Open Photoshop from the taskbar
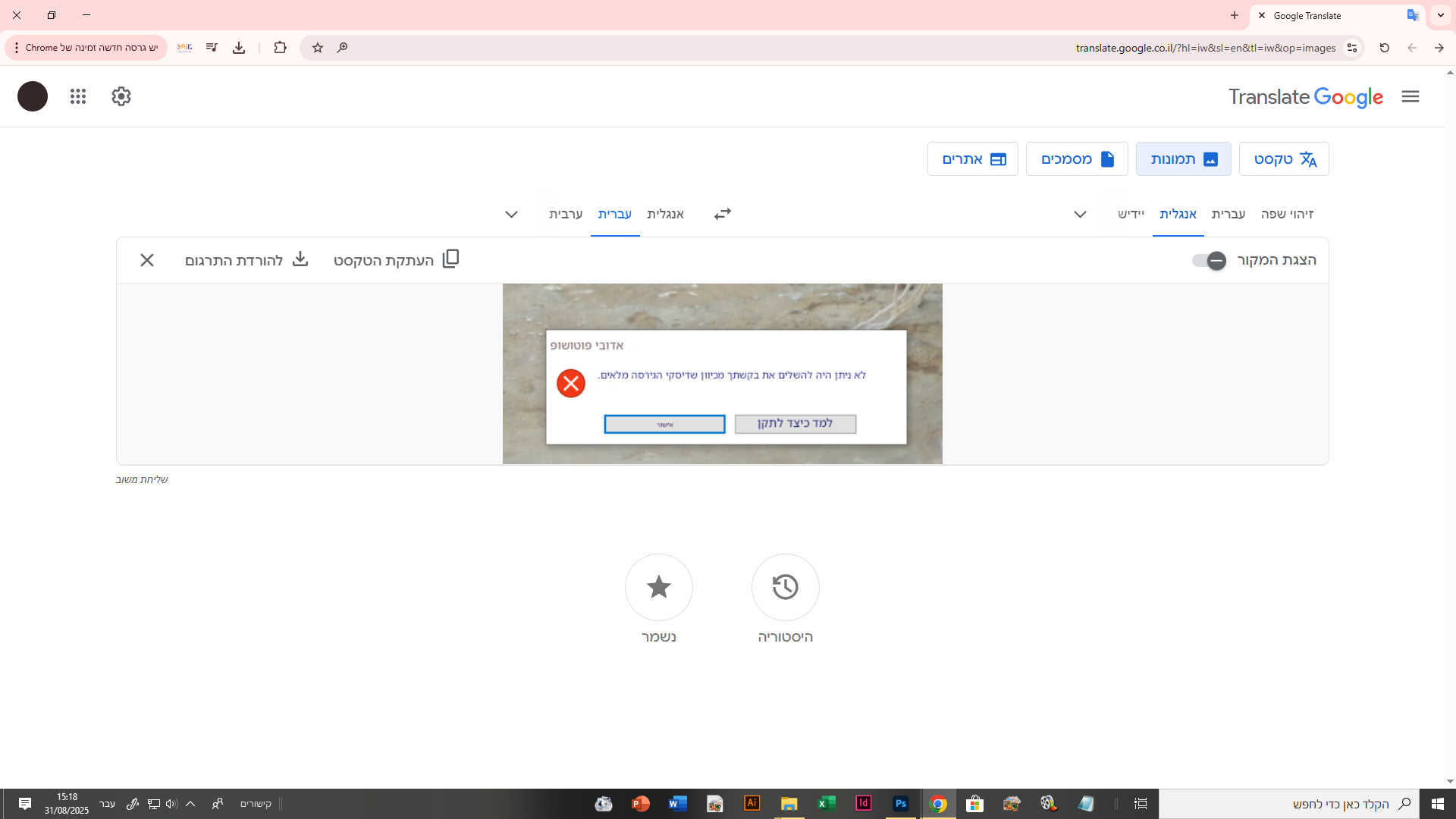 pos(900,804)
